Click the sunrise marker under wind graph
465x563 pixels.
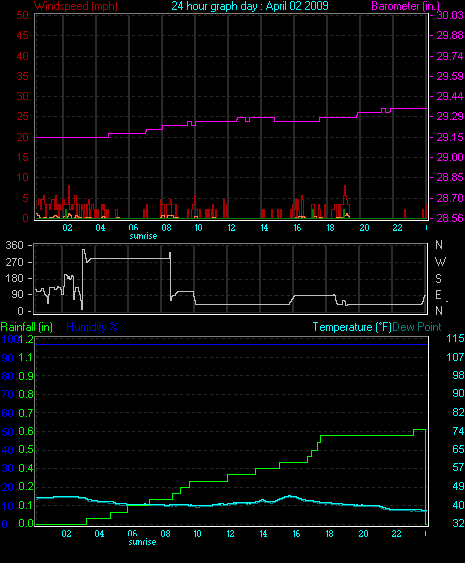pyautogui.click(x=143, y=236)
